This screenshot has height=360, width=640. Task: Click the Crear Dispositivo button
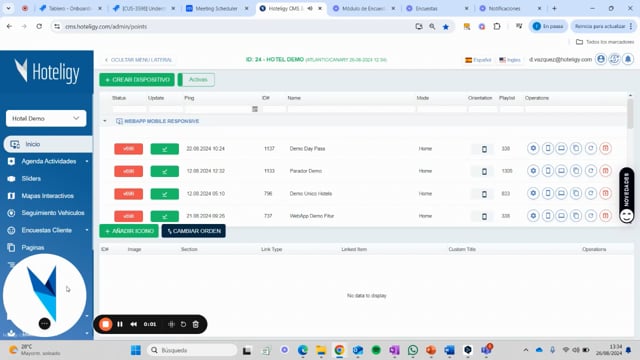tap(137, 80)
